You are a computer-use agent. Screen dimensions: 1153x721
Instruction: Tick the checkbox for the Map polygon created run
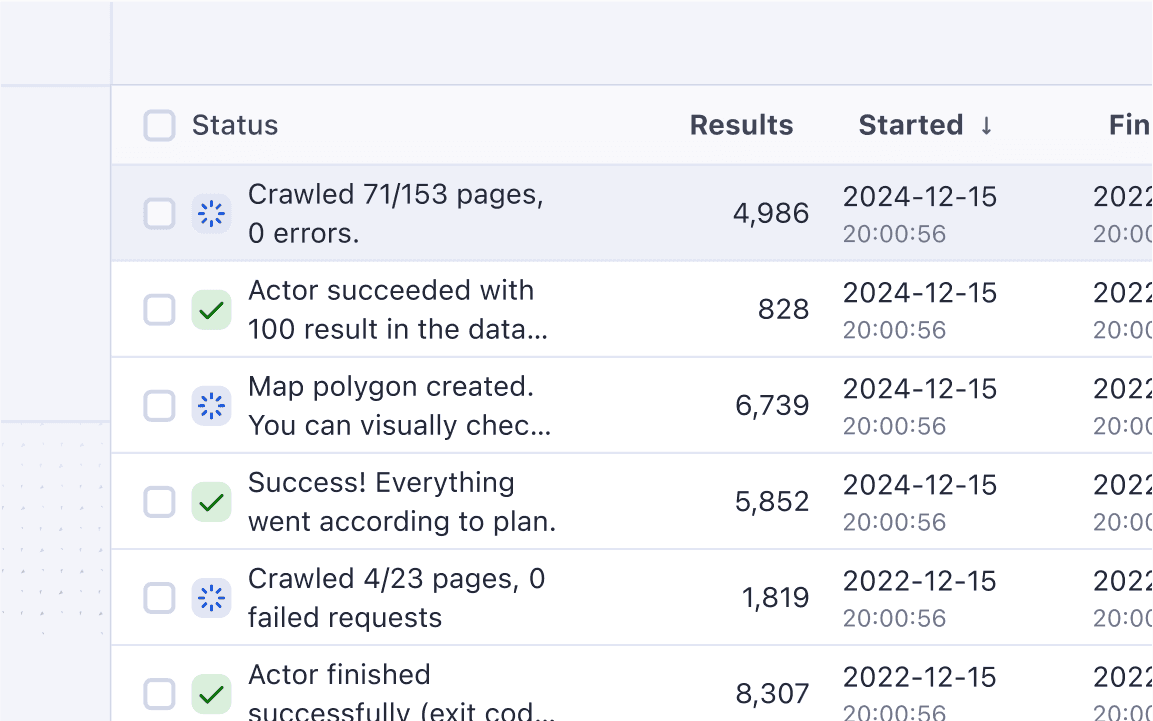click(159, 406)
